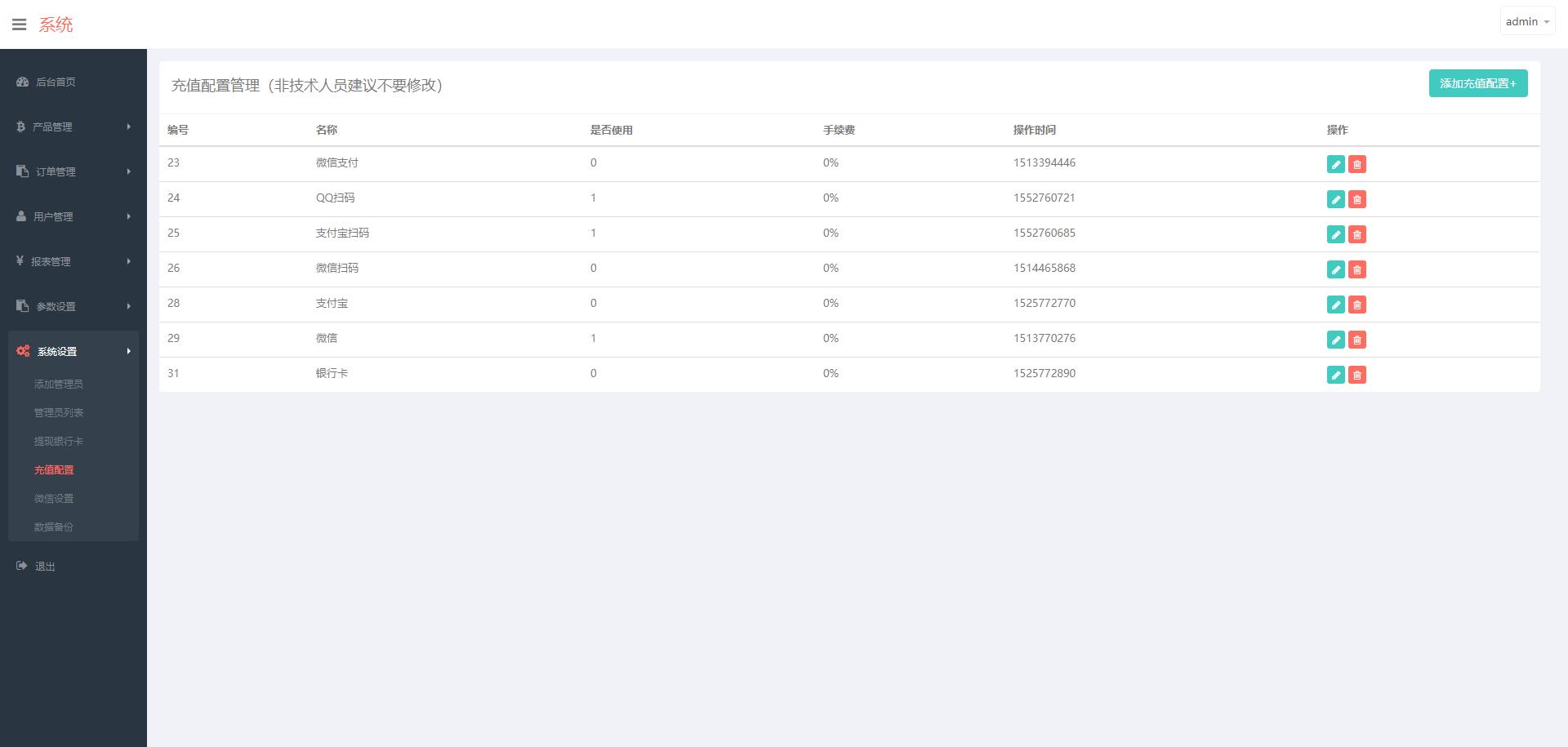The image size is (1568, 747).
Task: Click the timestamp 1525772890
Action: 1045,373
